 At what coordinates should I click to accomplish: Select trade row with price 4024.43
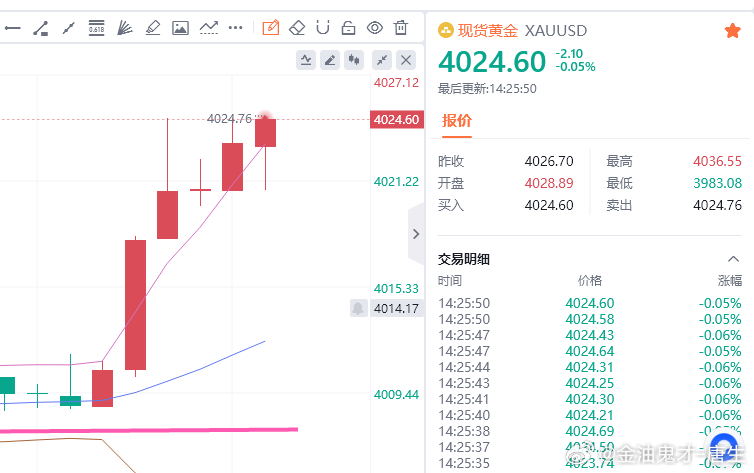point(590,335)
